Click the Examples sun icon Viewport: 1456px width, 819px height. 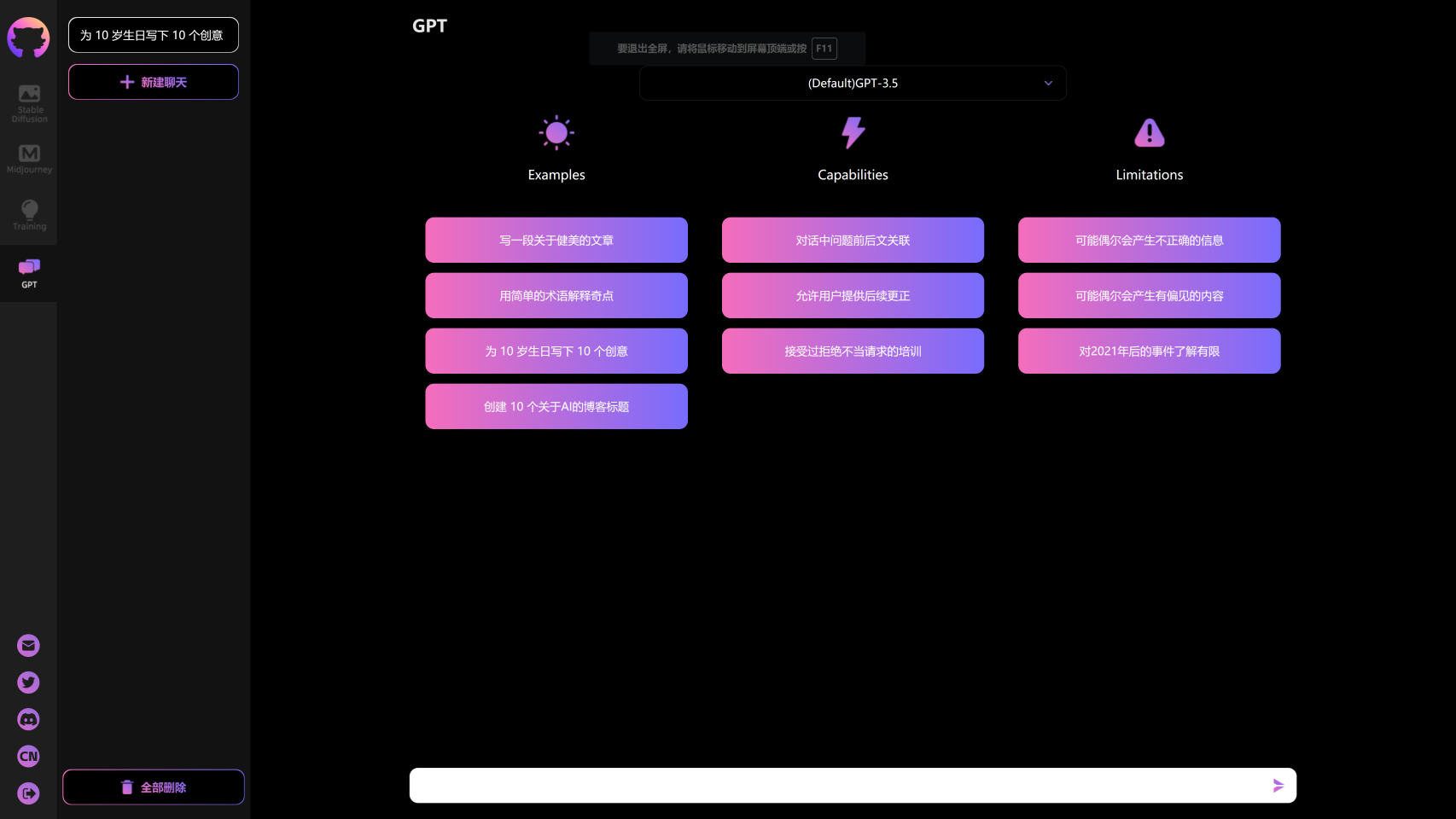(x=556, y=133)
